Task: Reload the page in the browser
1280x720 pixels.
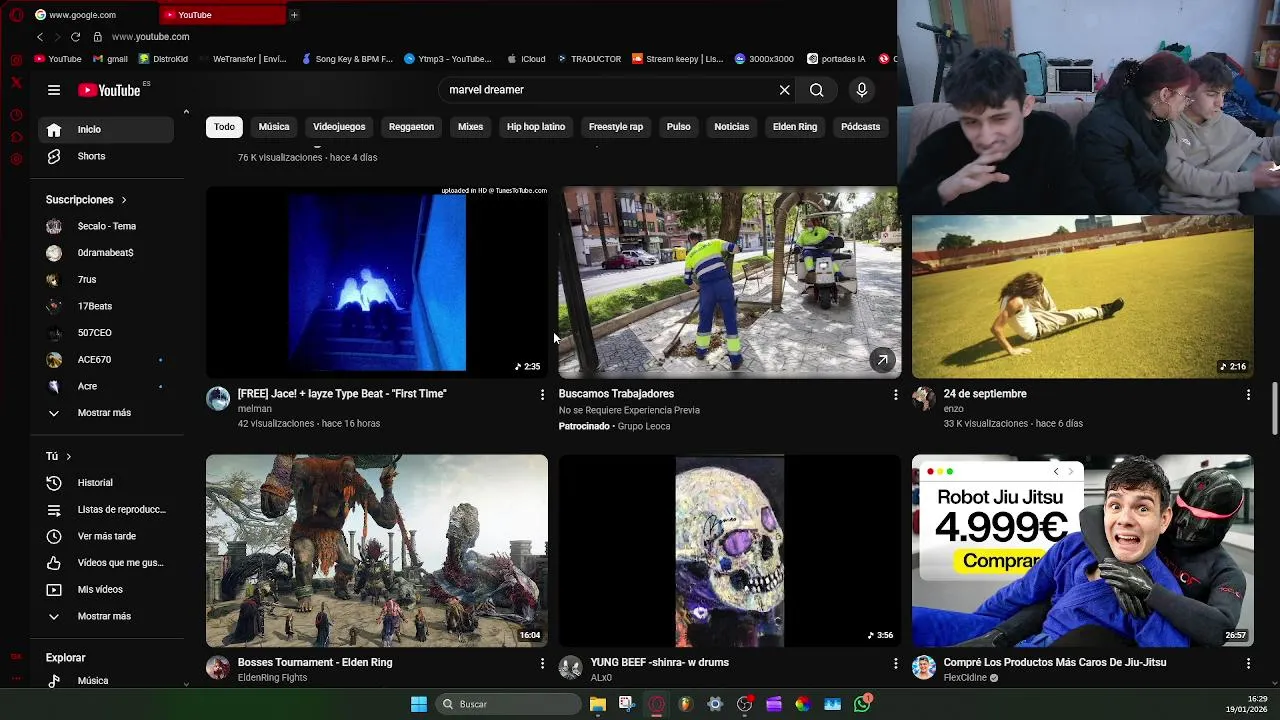Action: pos(75,37)
